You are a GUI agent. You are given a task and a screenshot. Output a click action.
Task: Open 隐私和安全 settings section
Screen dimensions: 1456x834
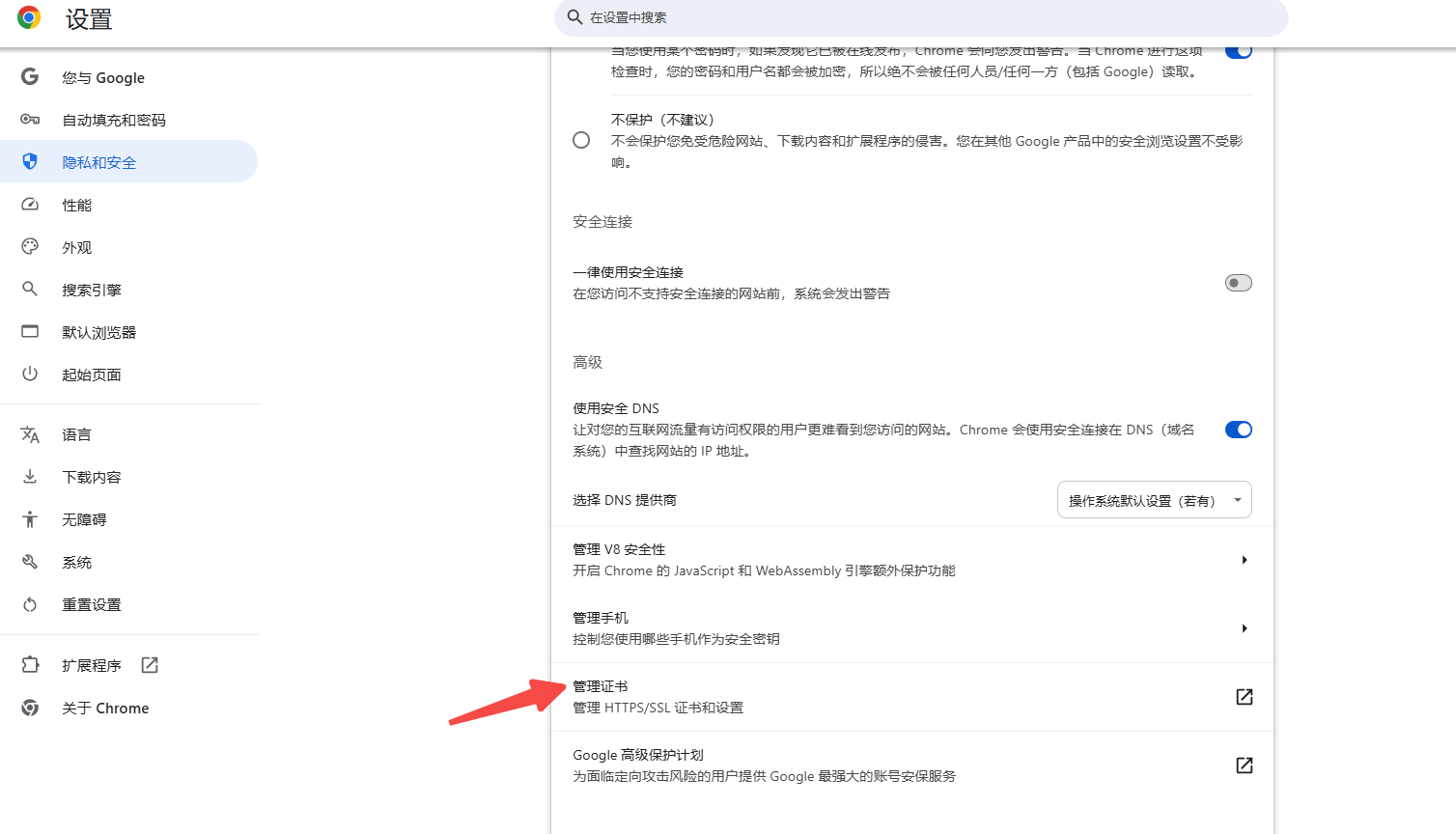[129, 162]
